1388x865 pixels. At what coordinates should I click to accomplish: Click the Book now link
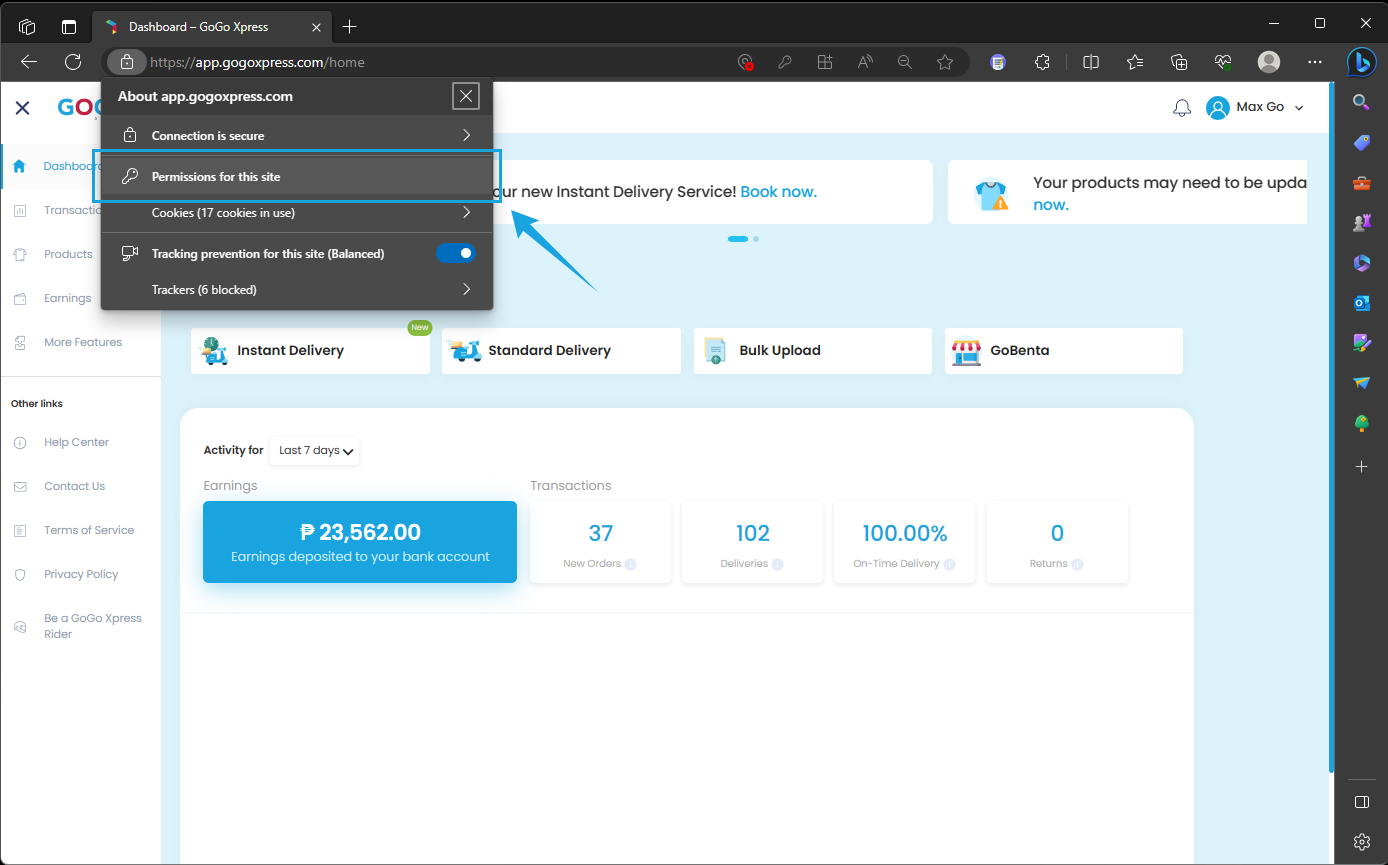tap(778, 192)
